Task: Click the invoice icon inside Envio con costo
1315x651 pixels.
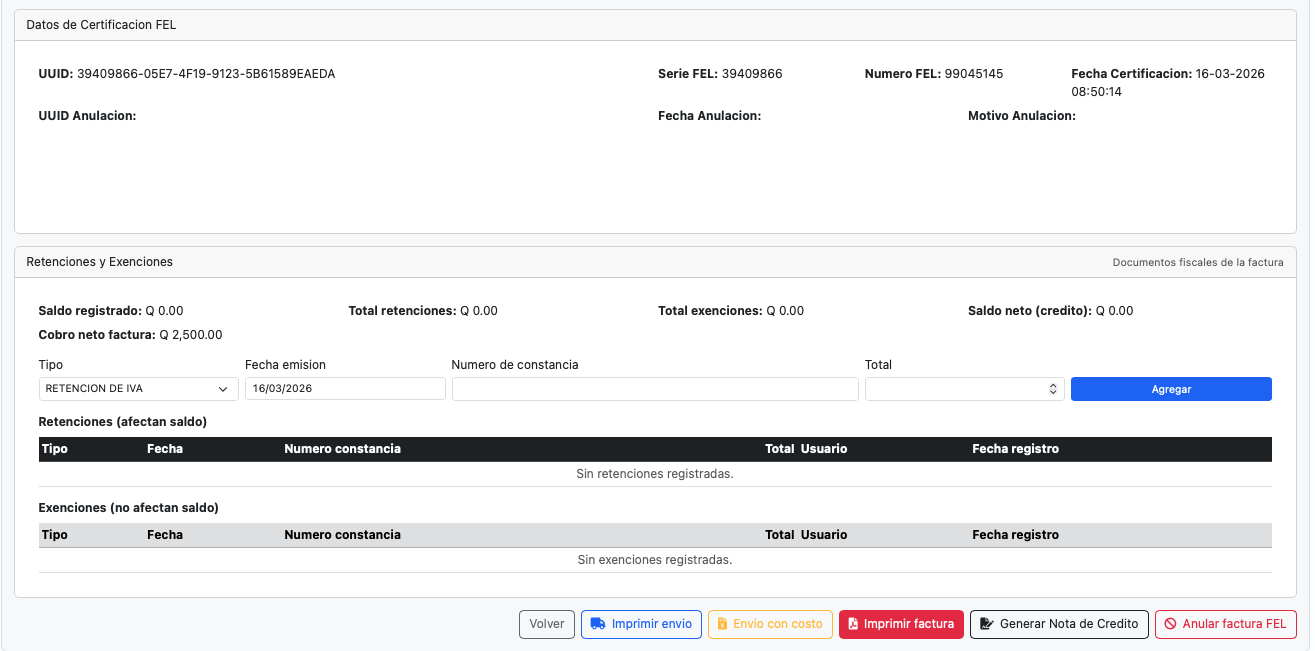Action: (x=723, y=623)
